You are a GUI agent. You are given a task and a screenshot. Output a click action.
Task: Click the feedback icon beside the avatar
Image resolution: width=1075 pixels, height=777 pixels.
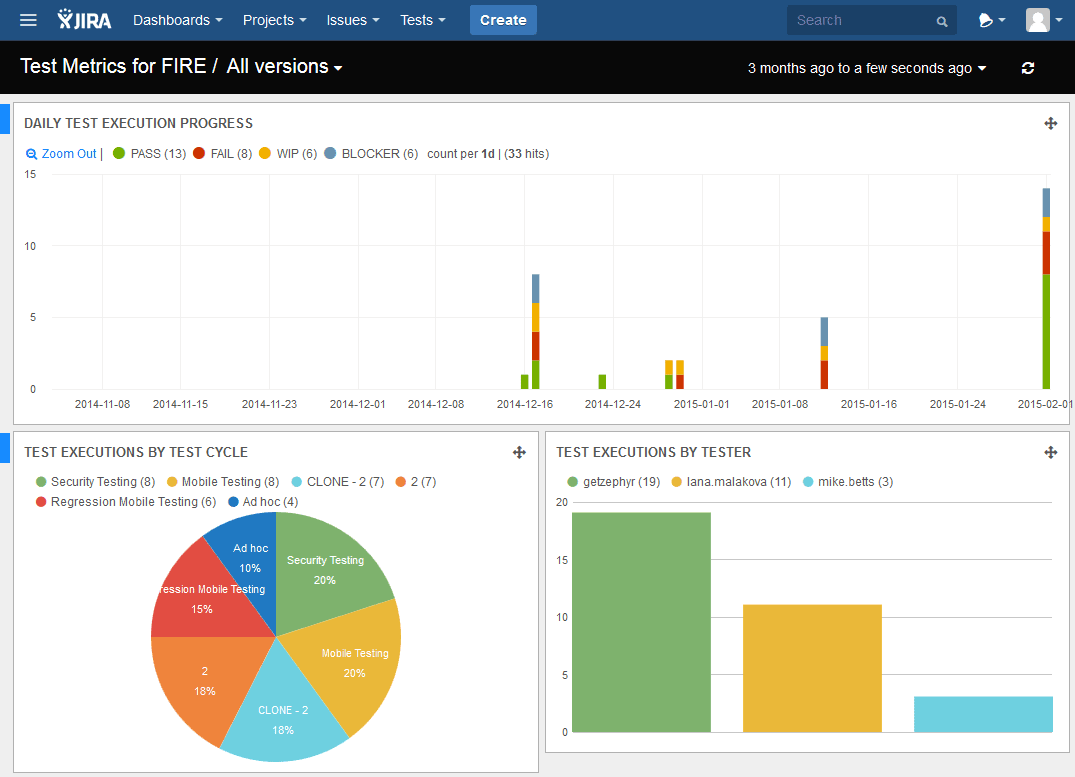click(x=985, y=20)
